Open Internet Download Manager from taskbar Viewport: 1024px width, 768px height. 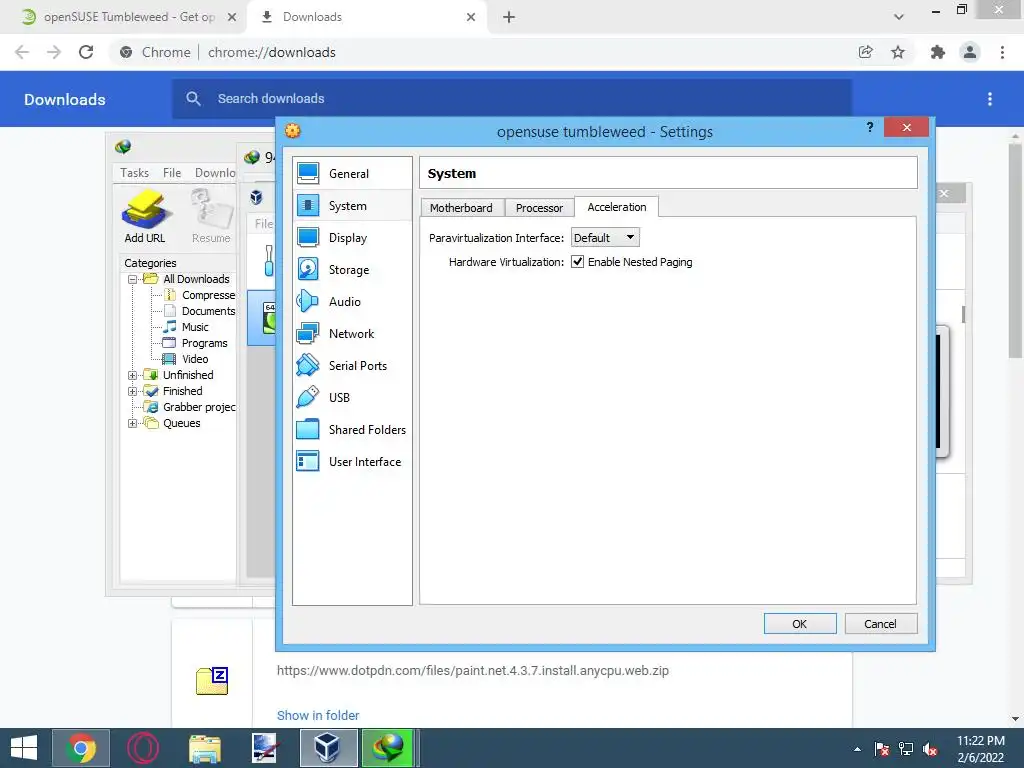tap(389, 748)
